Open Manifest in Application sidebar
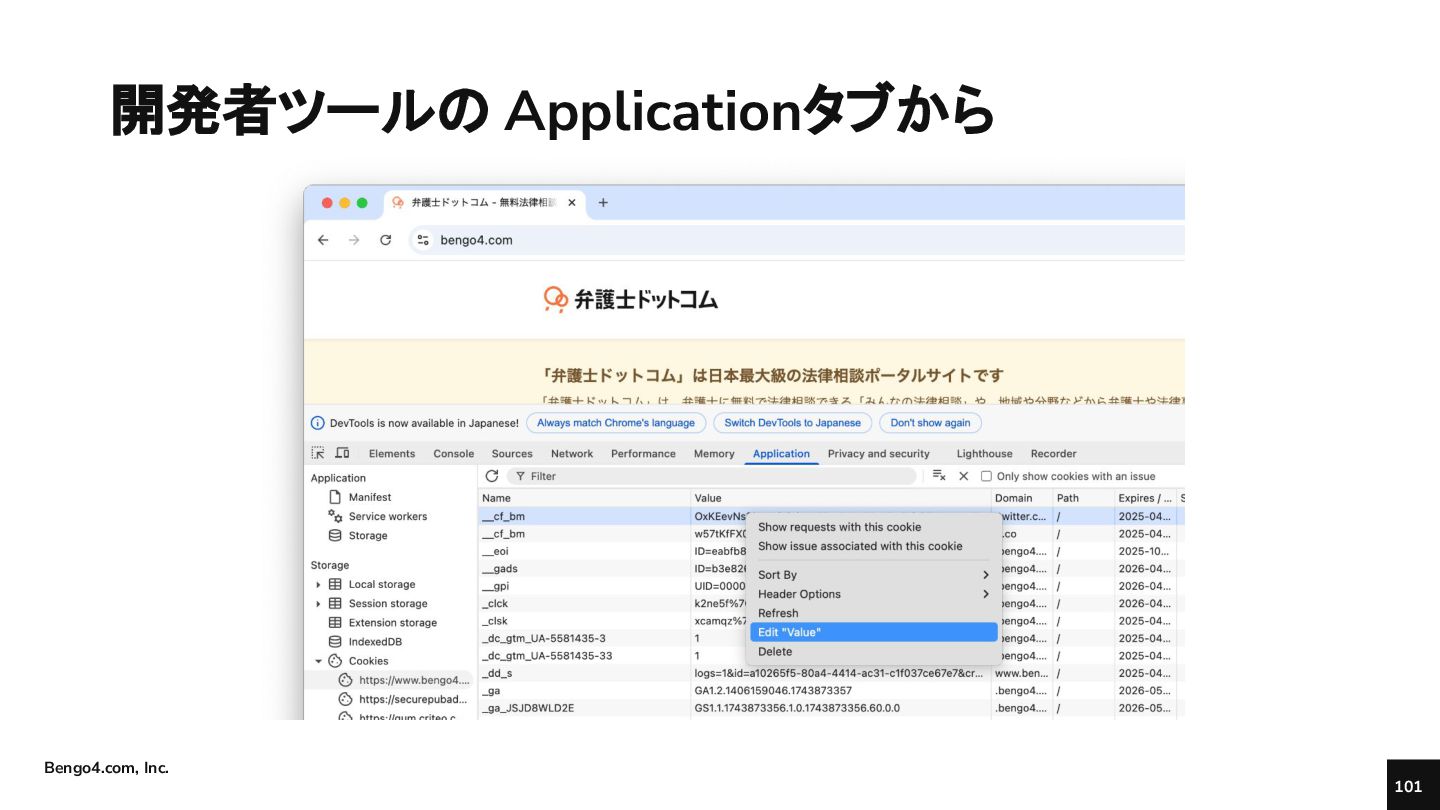 [370, 497]
